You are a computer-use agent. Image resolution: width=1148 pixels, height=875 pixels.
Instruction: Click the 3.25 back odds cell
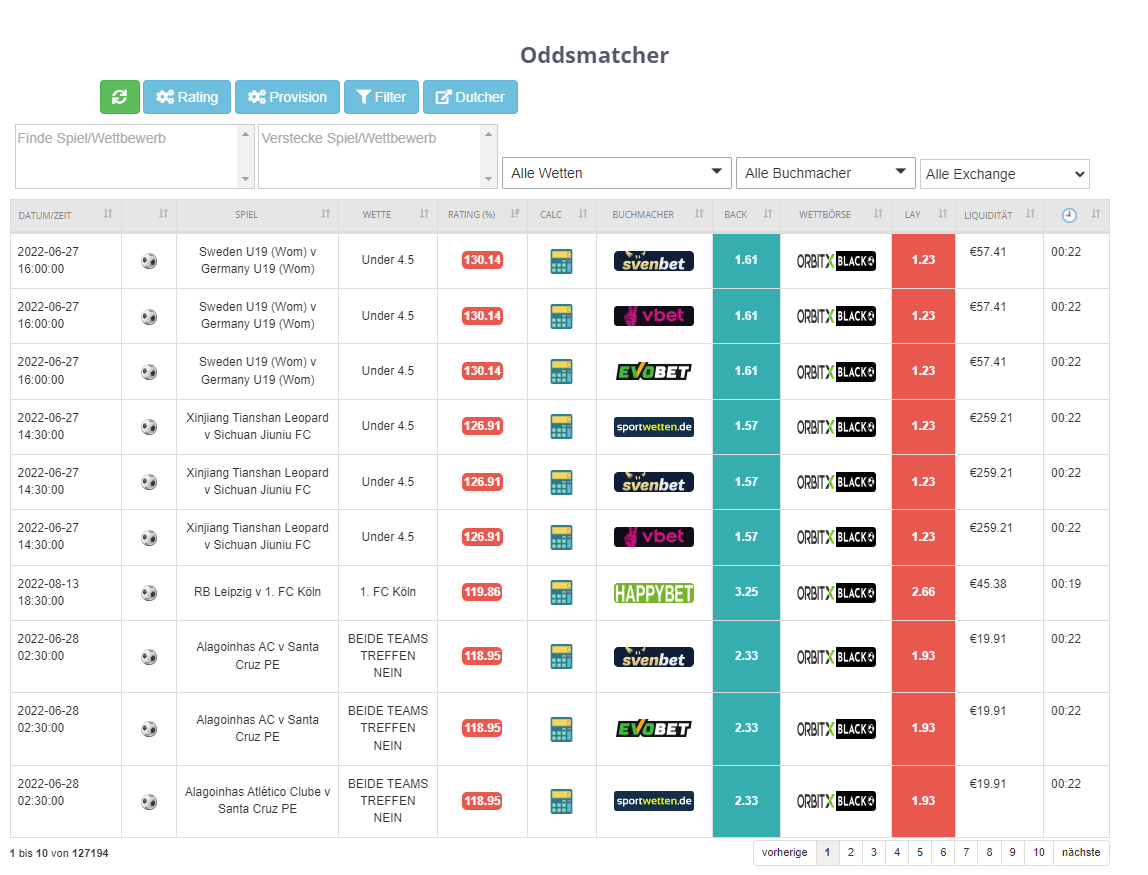click(746, 592)
